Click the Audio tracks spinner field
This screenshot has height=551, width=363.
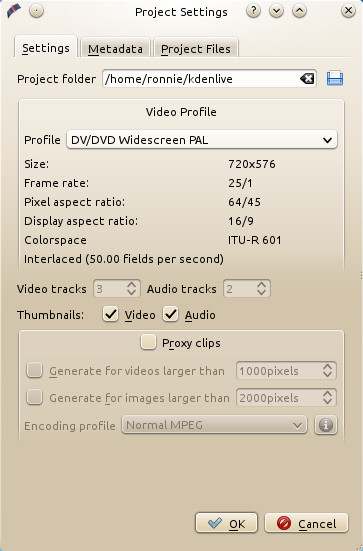click(x=247, y=289)
